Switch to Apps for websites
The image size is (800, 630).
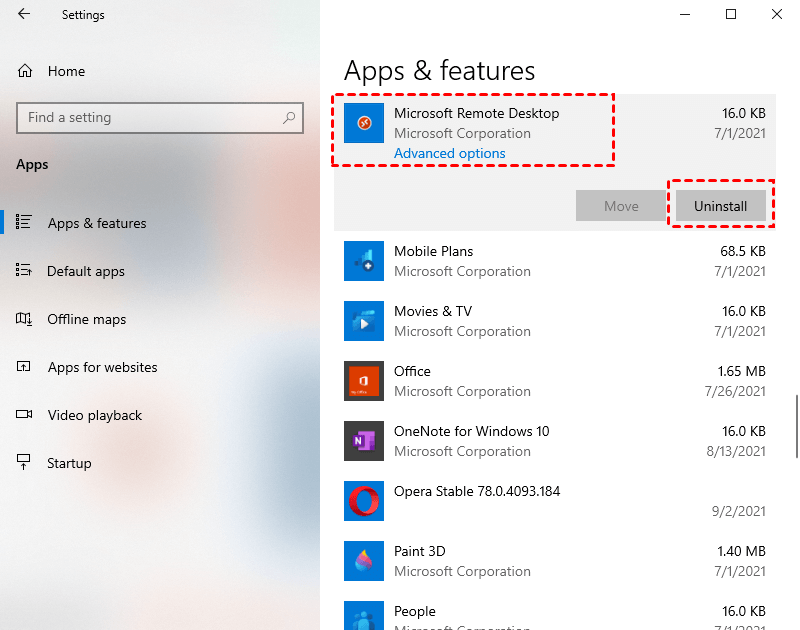102,367
